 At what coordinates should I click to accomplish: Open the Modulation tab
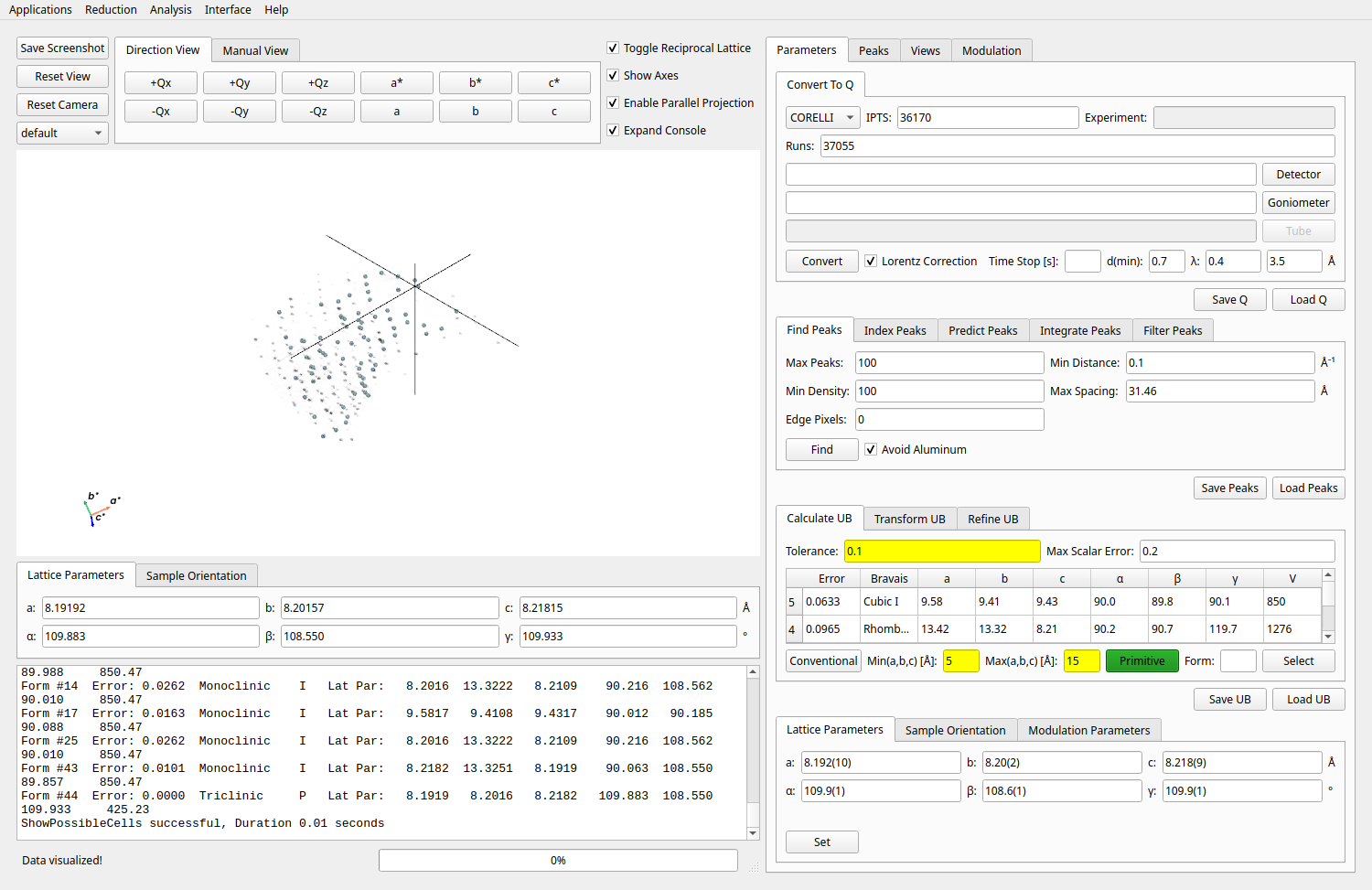pos(991,50)
